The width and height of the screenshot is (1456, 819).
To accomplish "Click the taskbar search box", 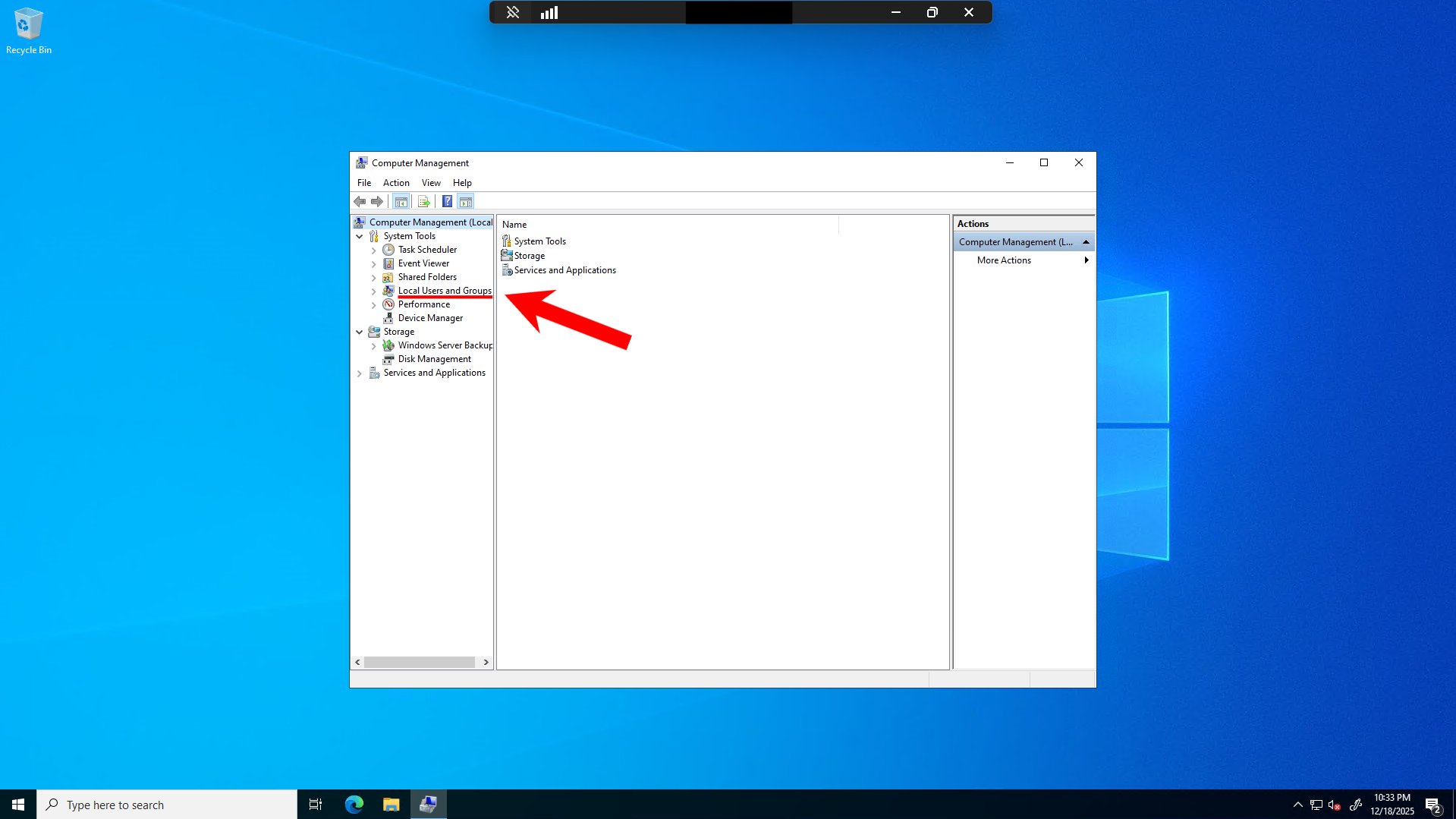I will [167, 805].
